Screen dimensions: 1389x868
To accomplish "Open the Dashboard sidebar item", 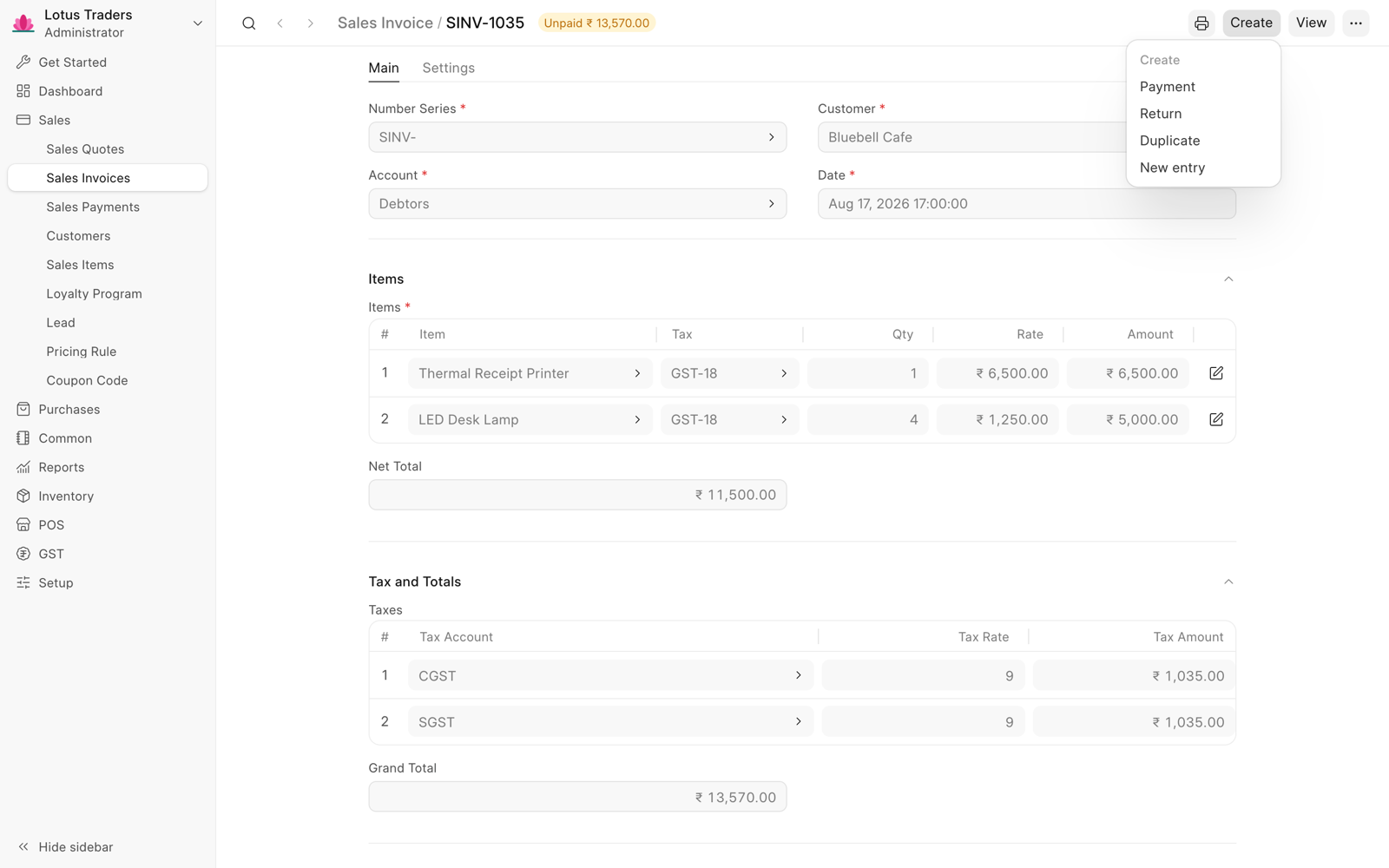I will (x=108, y=91).
